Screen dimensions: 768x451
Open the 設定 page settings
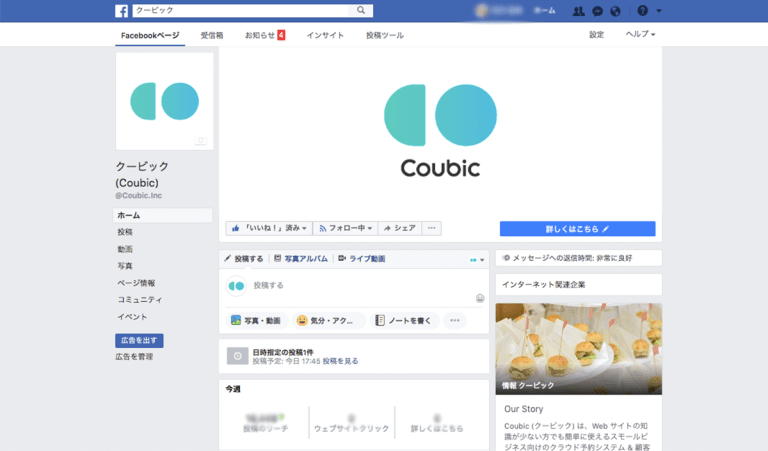(597, 34)
